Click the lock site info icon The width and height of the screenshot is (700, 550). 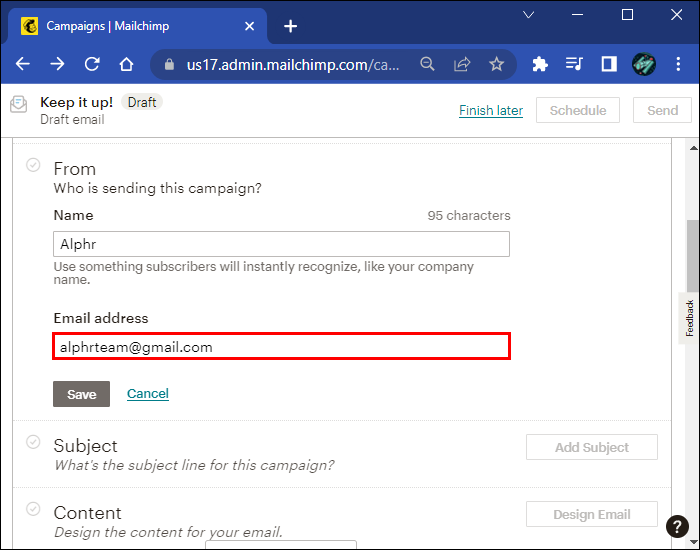169,65
